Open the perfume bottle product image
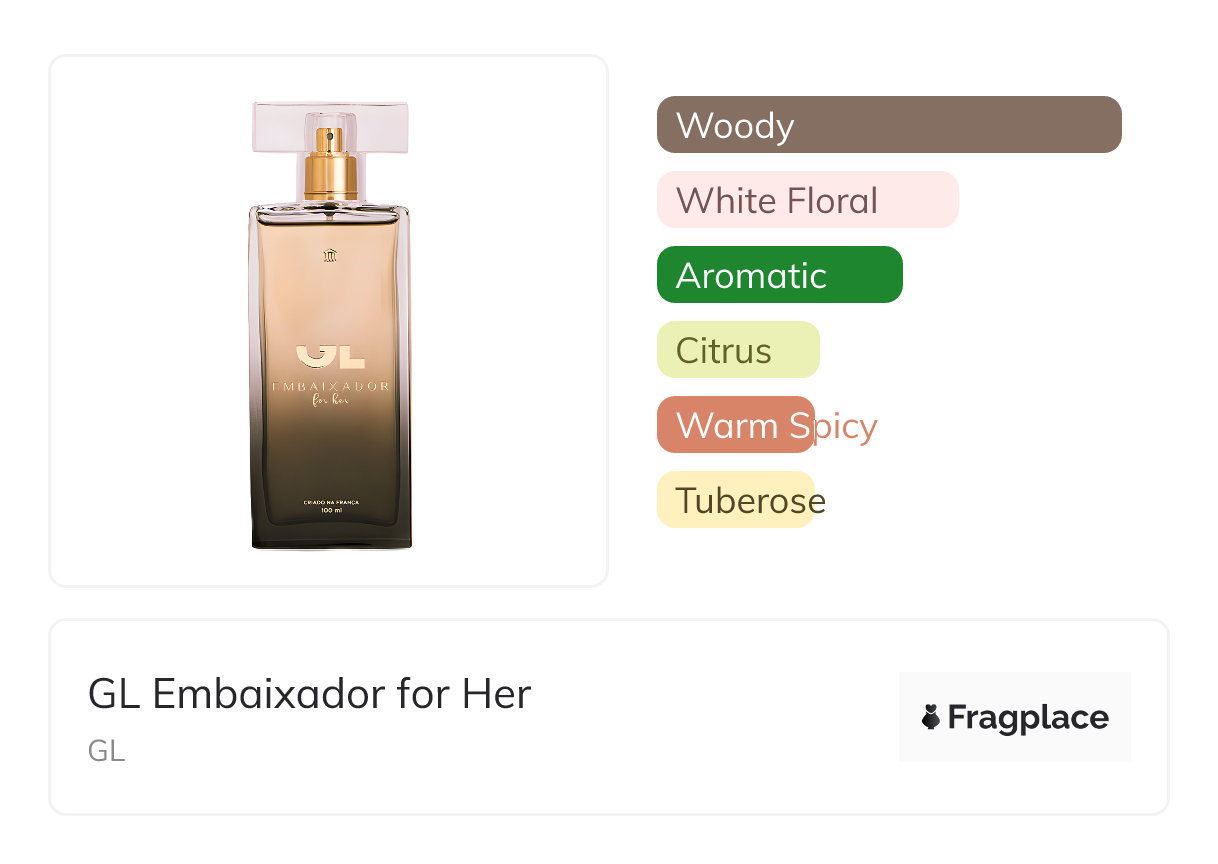 tap(330, 324)
